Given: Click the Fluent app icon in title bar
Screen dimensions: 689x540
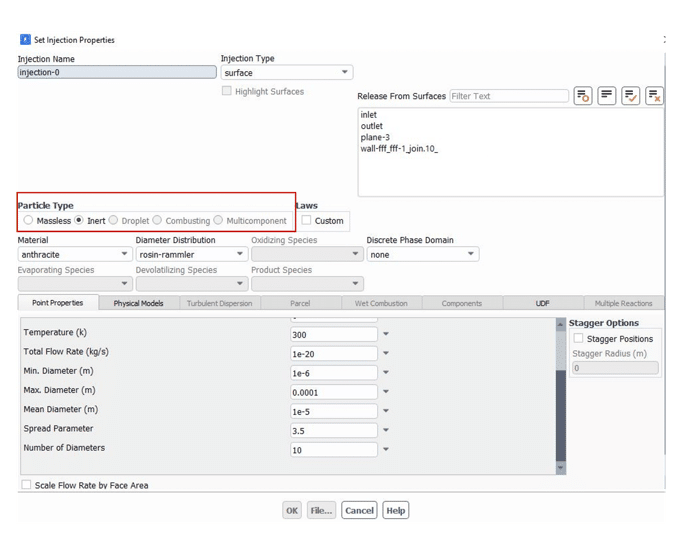Looking at the screenshot, I should coord(25,40).
